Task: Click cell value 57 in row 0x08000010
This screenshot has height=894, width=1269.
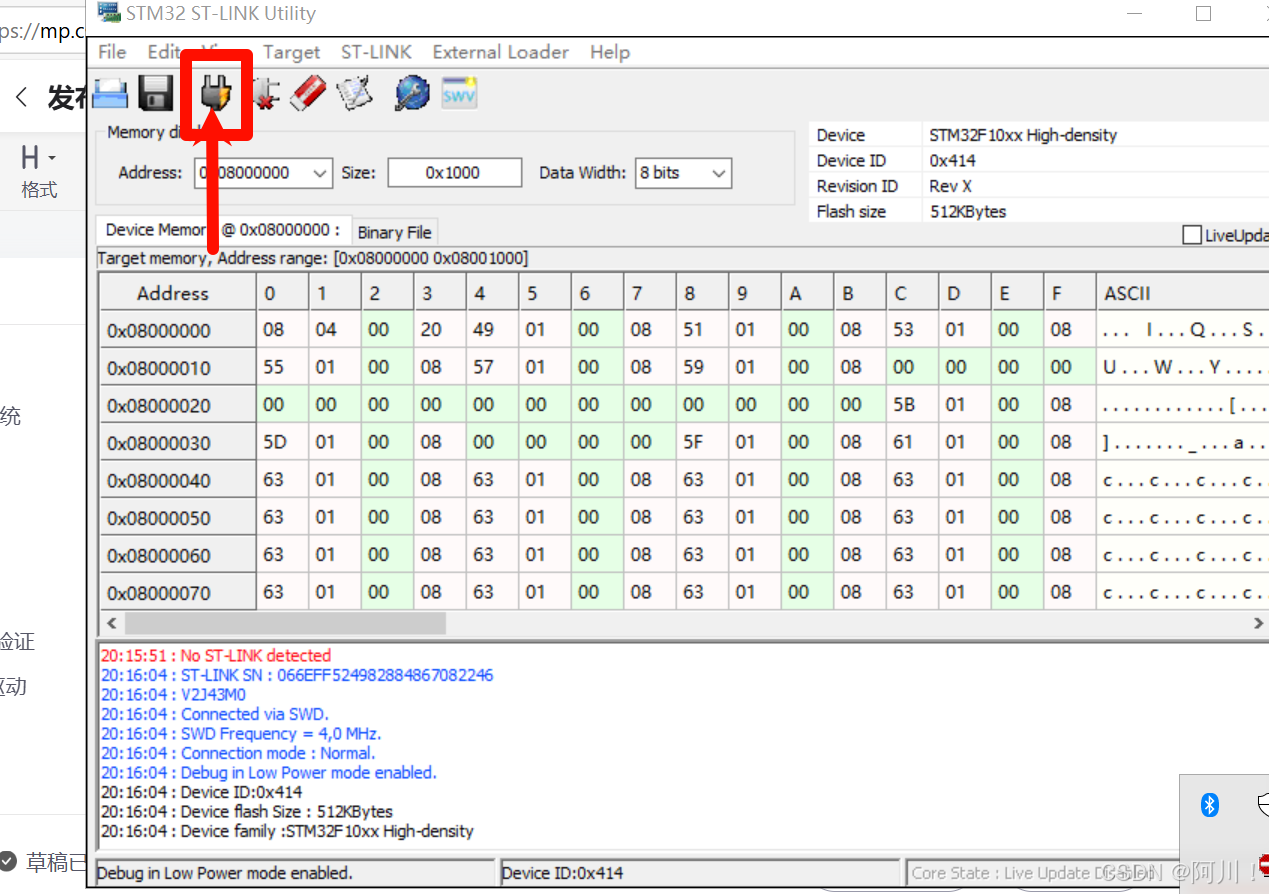Action: (x=492, y=368)
